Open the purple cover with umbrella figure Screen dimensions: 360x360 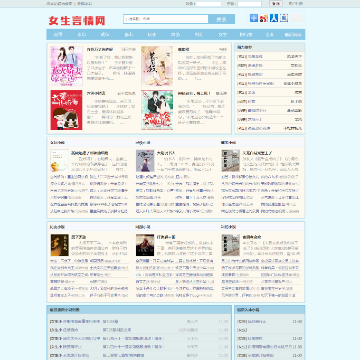pos(145,161)
